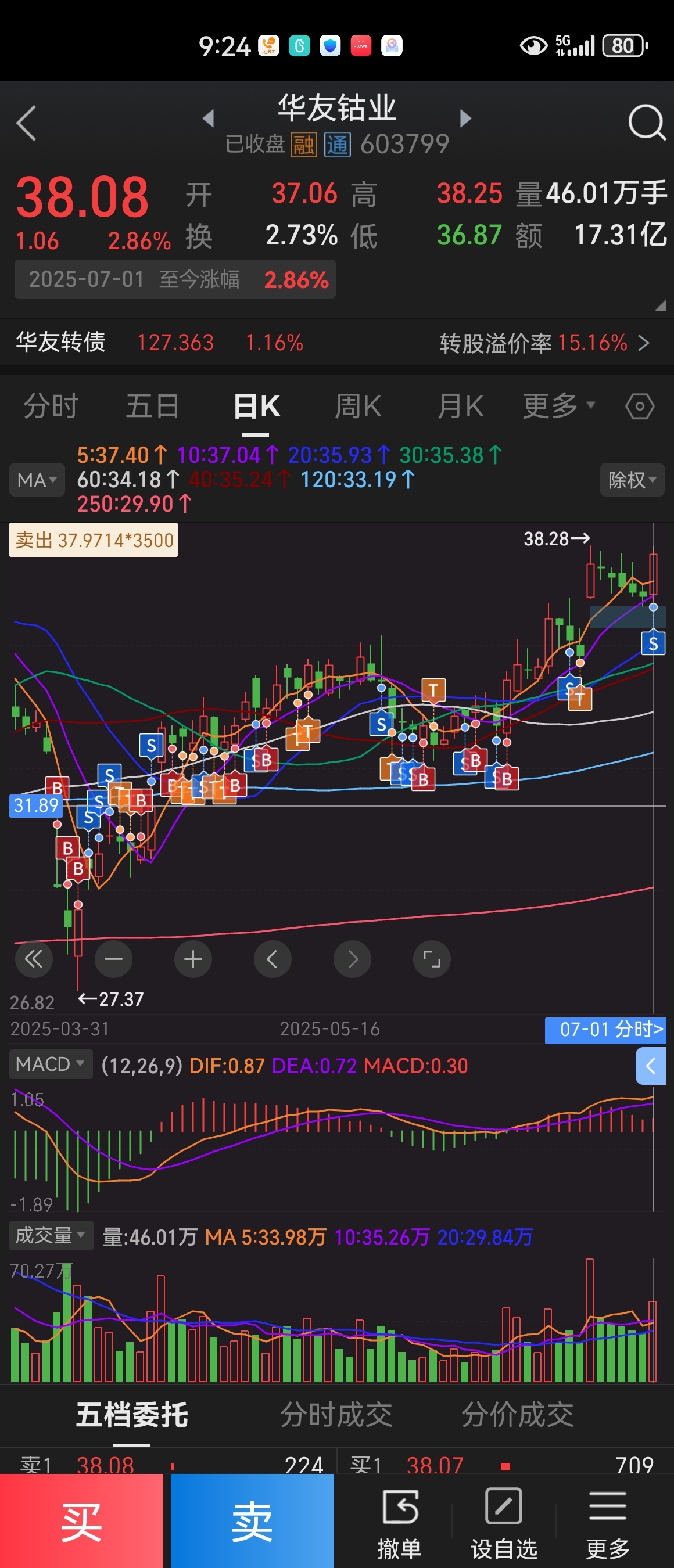Open 分时成交 tab
This screenshot has width=674, height=1568.
[x=336, y=1415]
